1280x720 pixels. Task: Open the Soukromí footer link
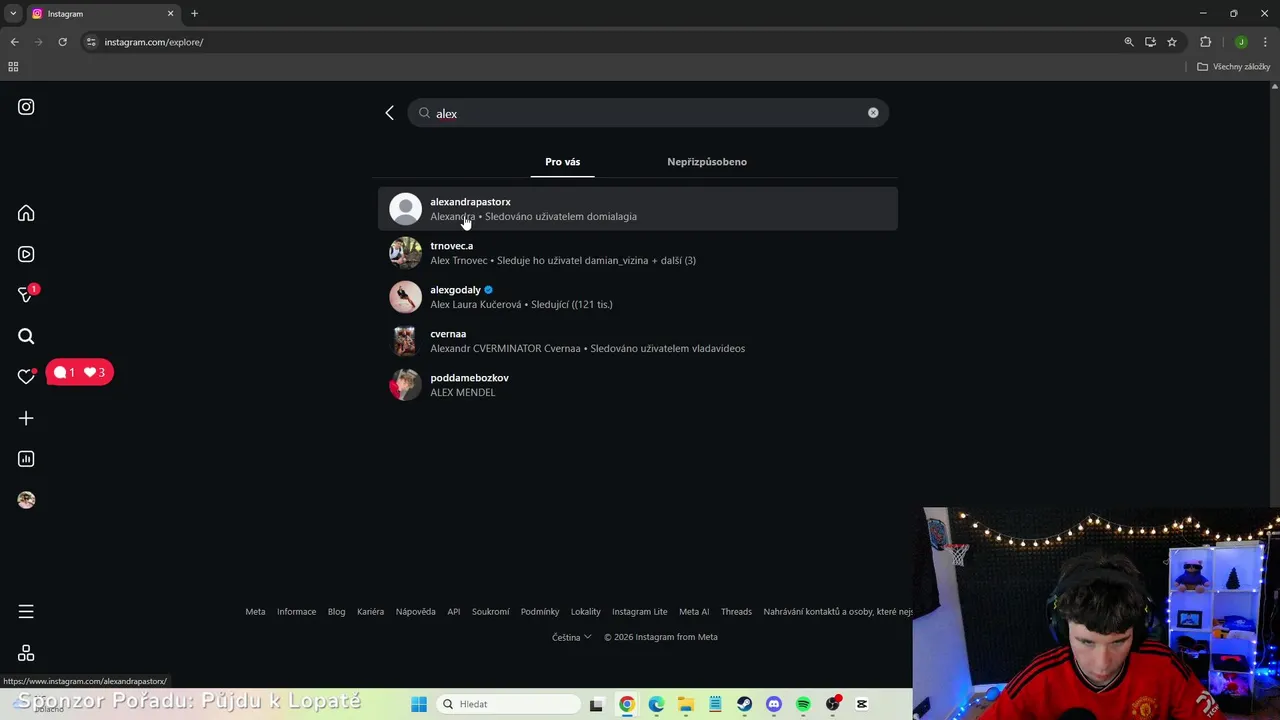(x=490, y=612)
